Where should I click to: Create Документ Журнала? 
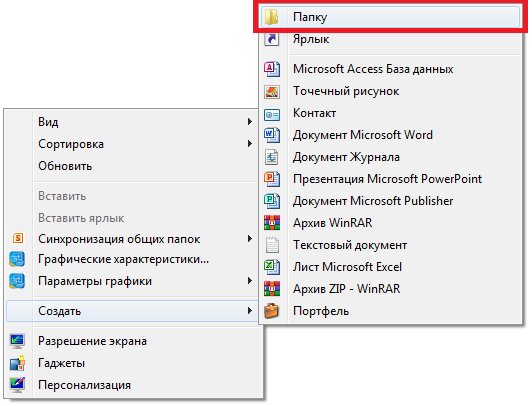(391, 157)
